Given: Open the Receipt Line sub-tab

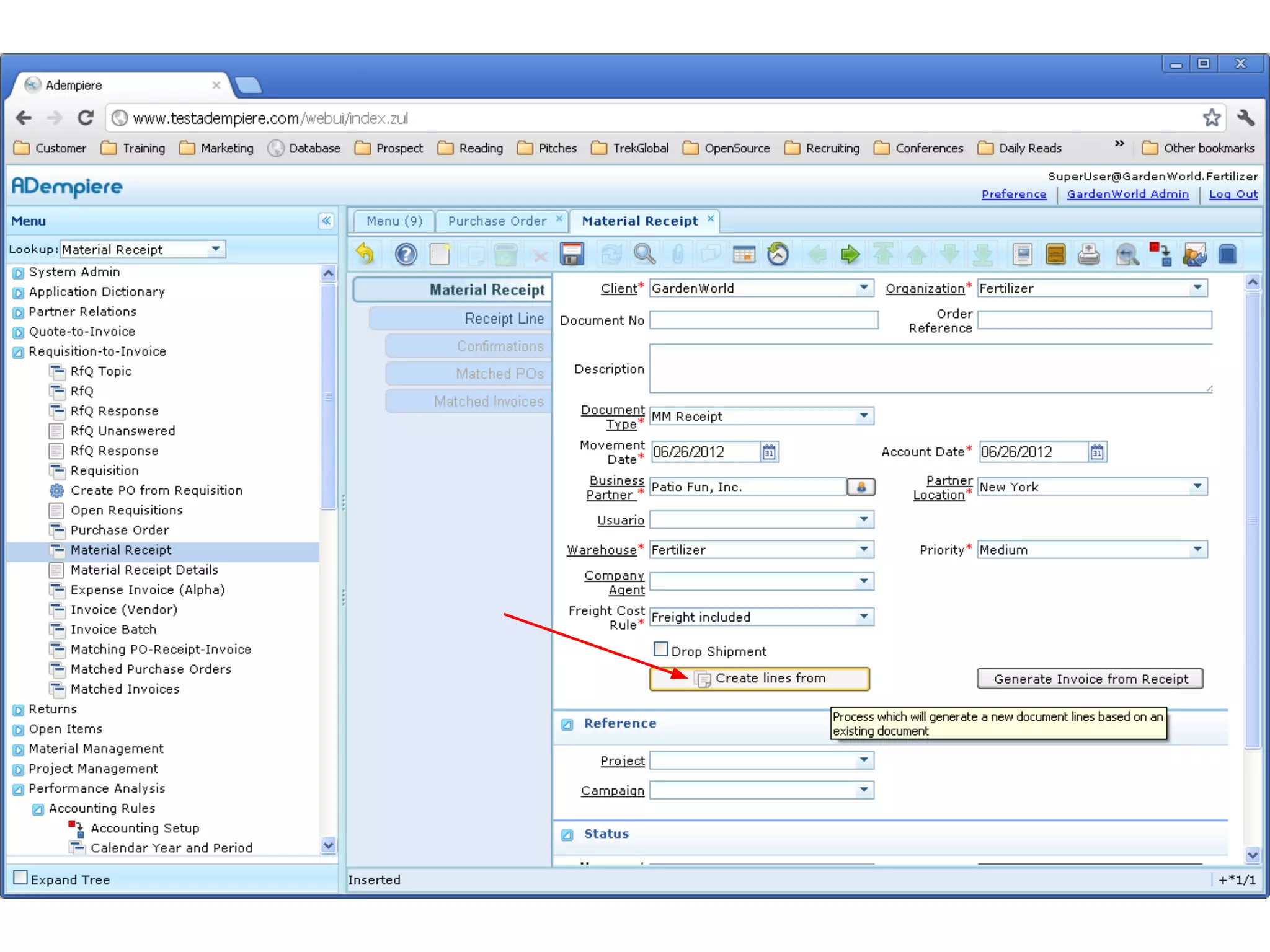Looking at the screenshot, I should 460,319.
